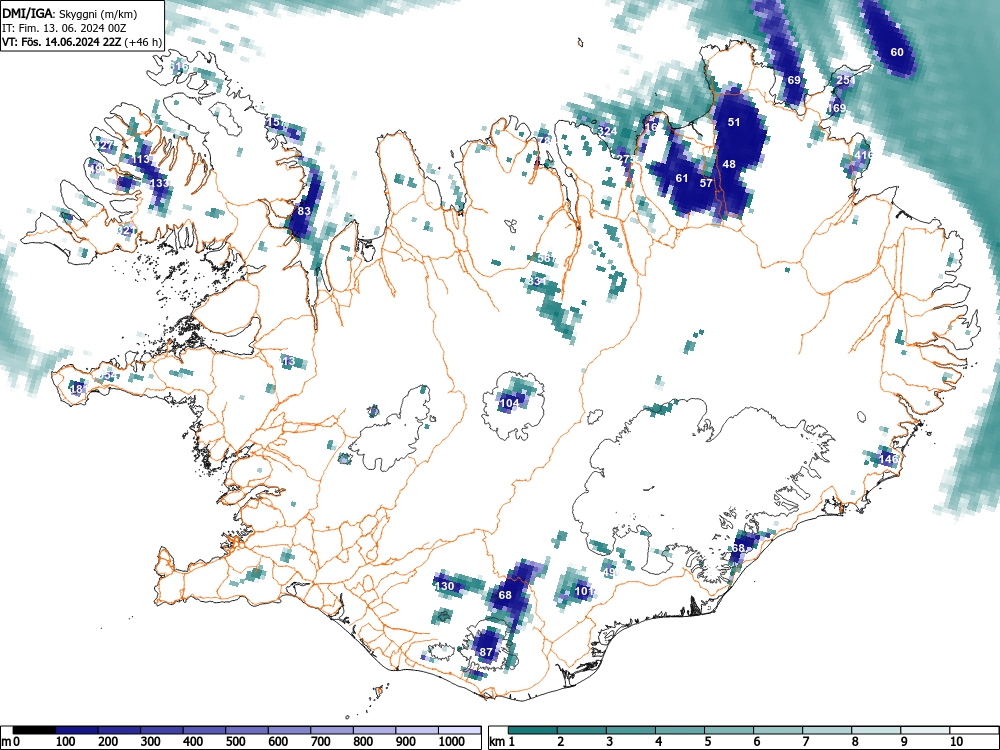Click the visibility value '104' on central glacier
The width and height of the screenshot is (1000, 750).
coord(509,404)
